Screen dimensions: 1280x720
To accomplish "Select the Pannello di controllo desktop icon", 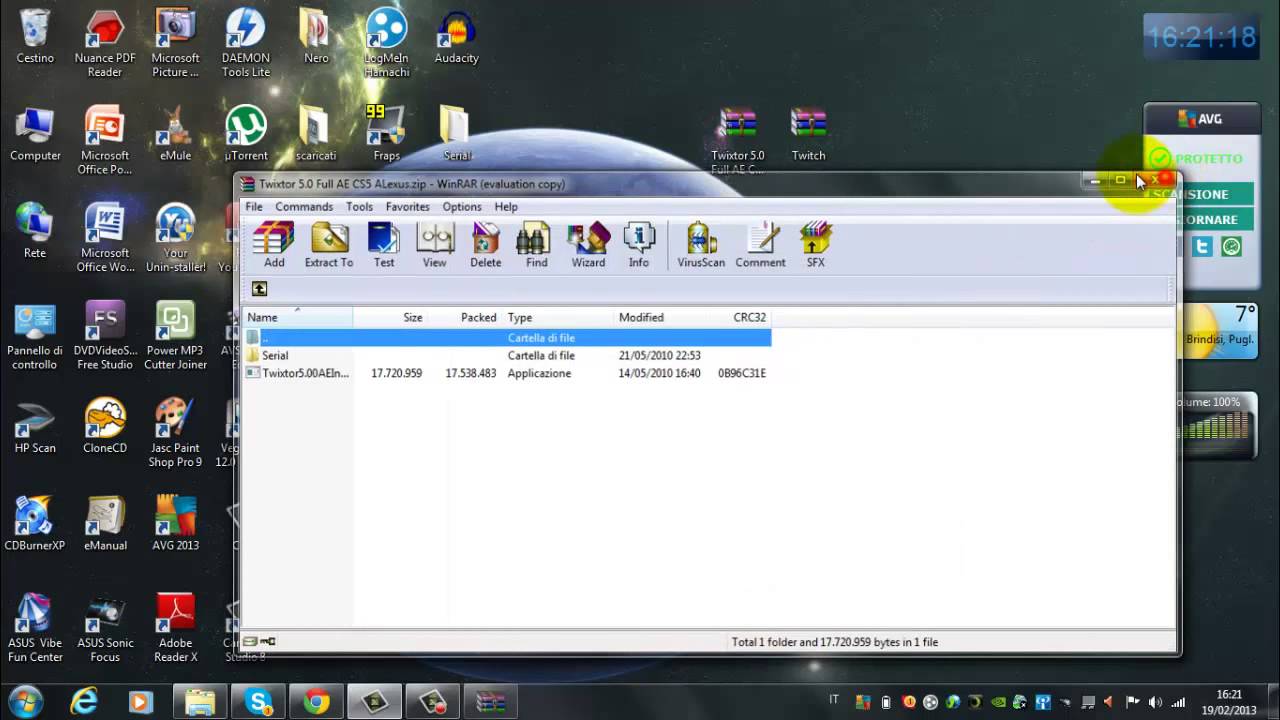I will click(x=35, y=335).
